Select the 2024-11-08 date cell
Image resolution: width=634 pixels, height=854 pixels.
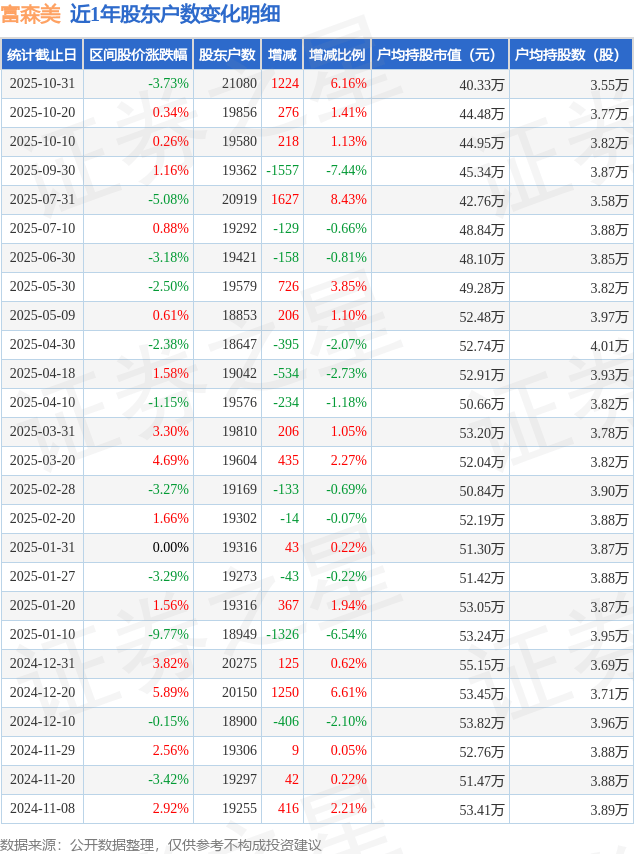pos(42,809)
